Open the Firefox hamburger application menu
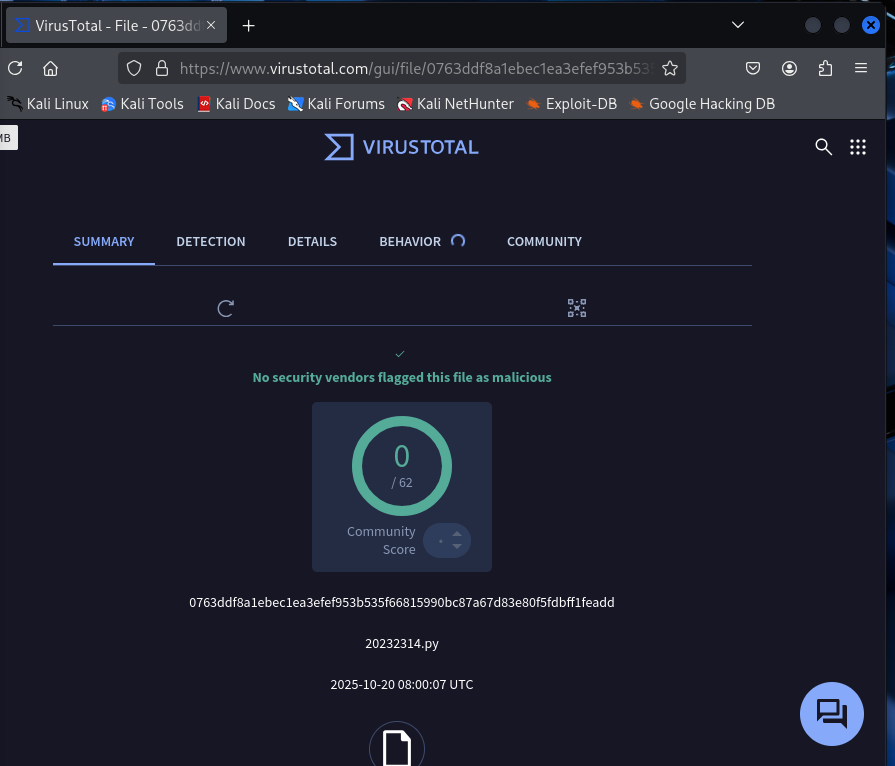The height and width of the screenshot is (766, 895). coord(861,68)
